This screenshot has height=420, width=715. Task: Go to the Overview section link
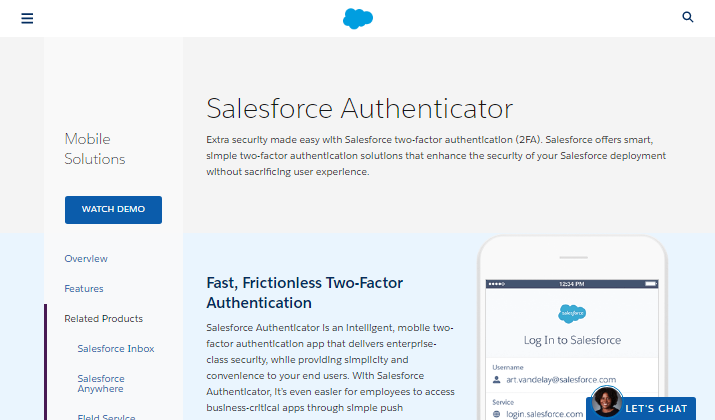[x=86, y=259]
